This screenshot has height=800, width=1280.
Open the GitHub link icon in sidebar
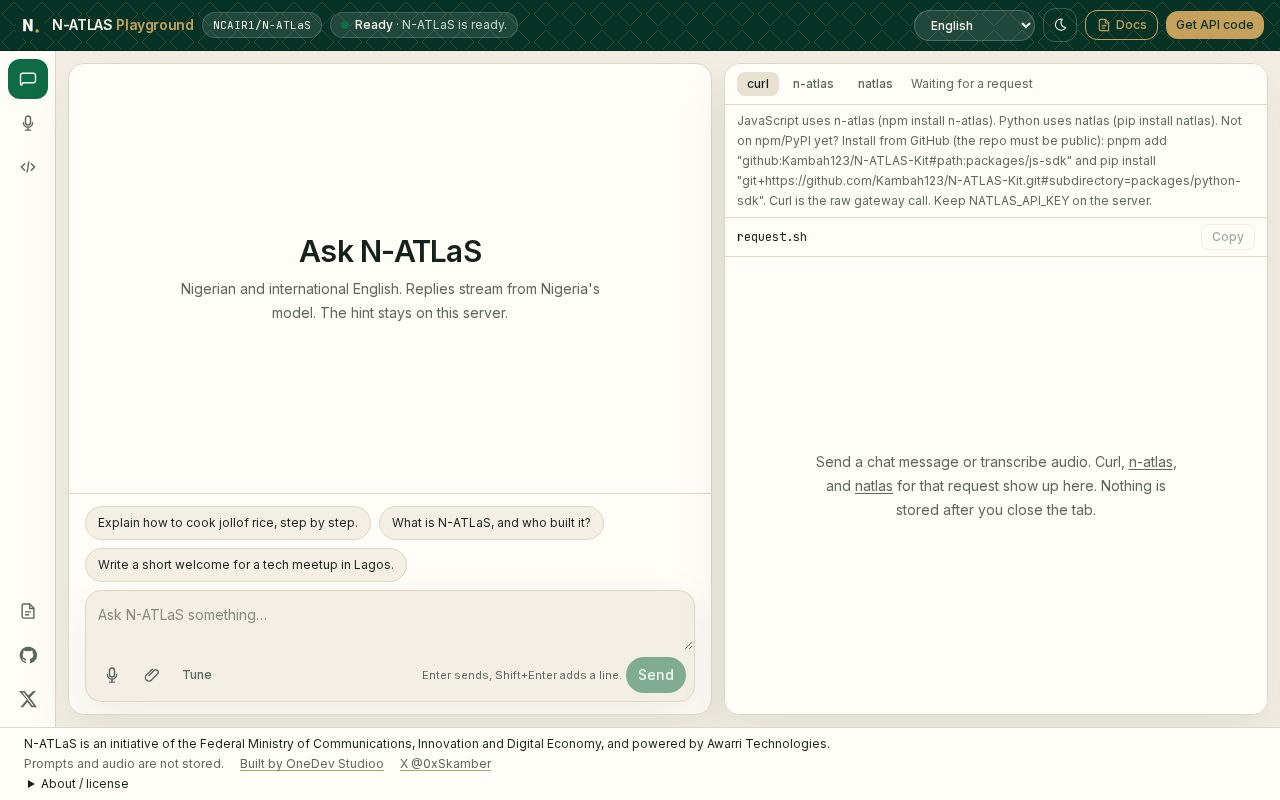pyautogui.click(x=28, y=655)
